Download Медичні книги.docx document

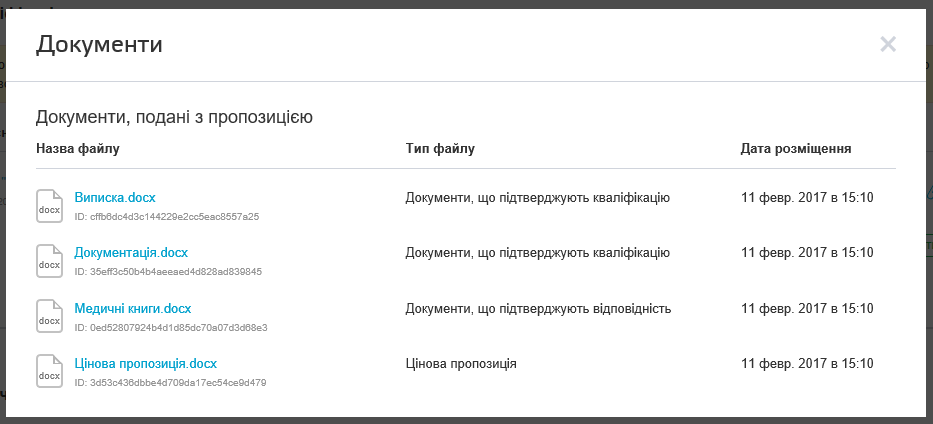pos(133,308)
